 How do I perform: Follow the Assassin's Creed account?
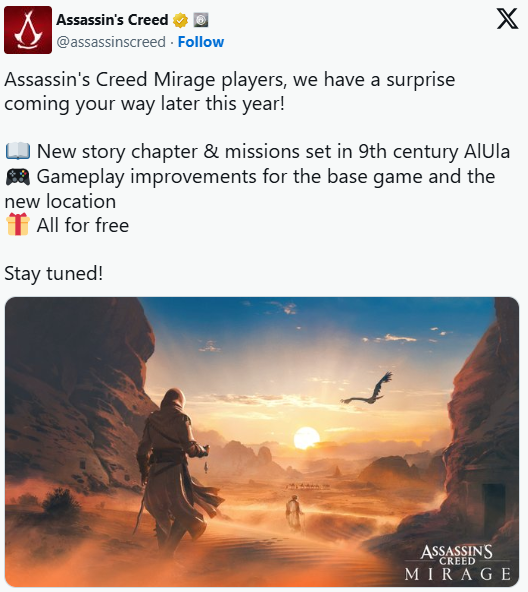pyautogui.click(x=201, y=42)
